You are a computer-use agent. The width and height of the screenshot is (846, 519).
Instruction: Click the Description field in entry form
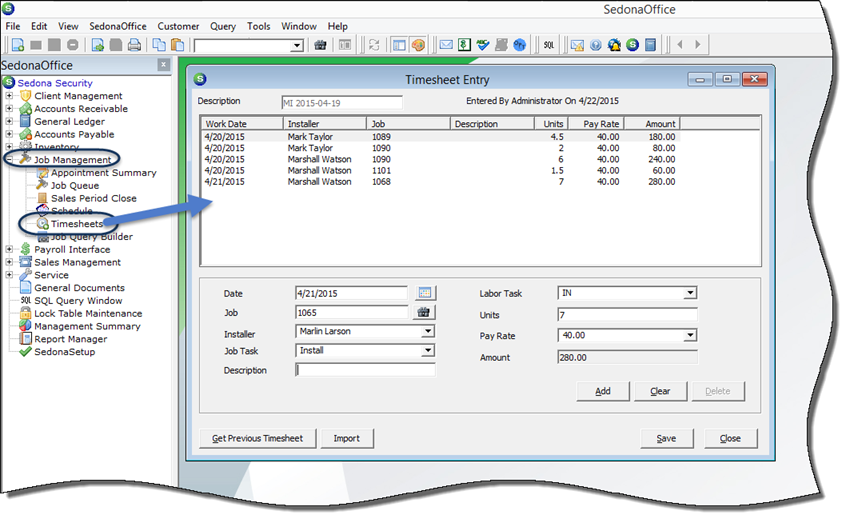[x=365, y=370]
